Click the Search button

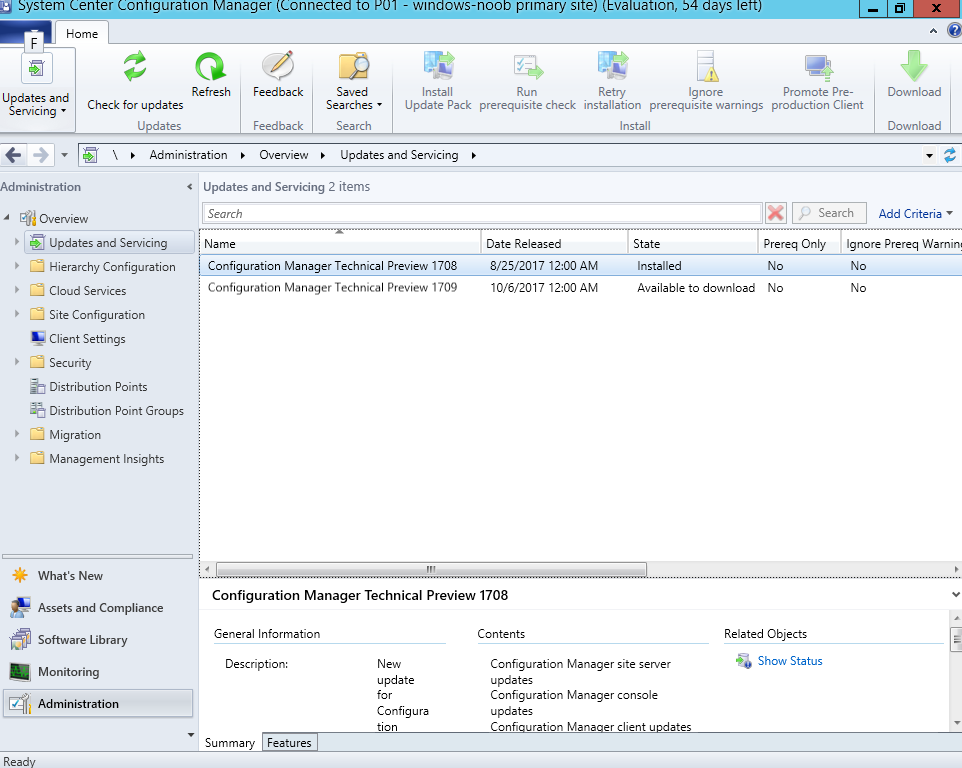tap(829, 213)
